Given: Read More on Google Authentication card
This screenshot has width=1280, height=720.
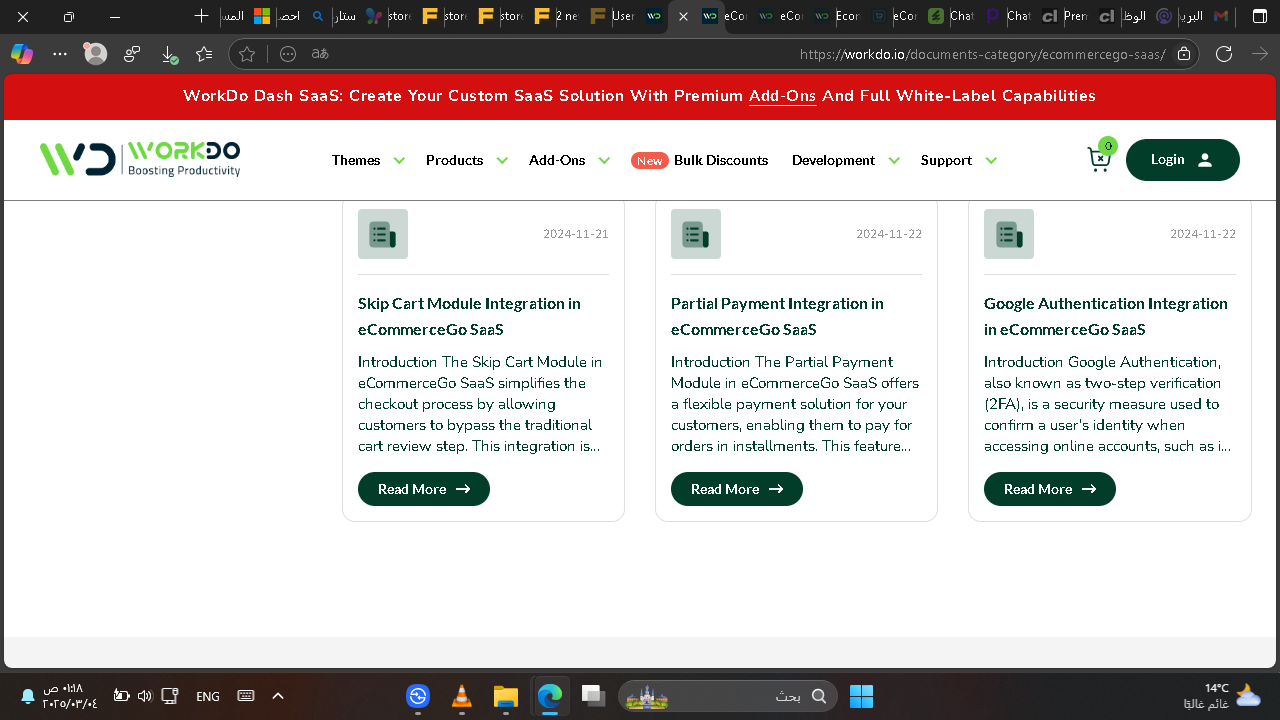Looking at the screenshot, I should coord(1050,489).
